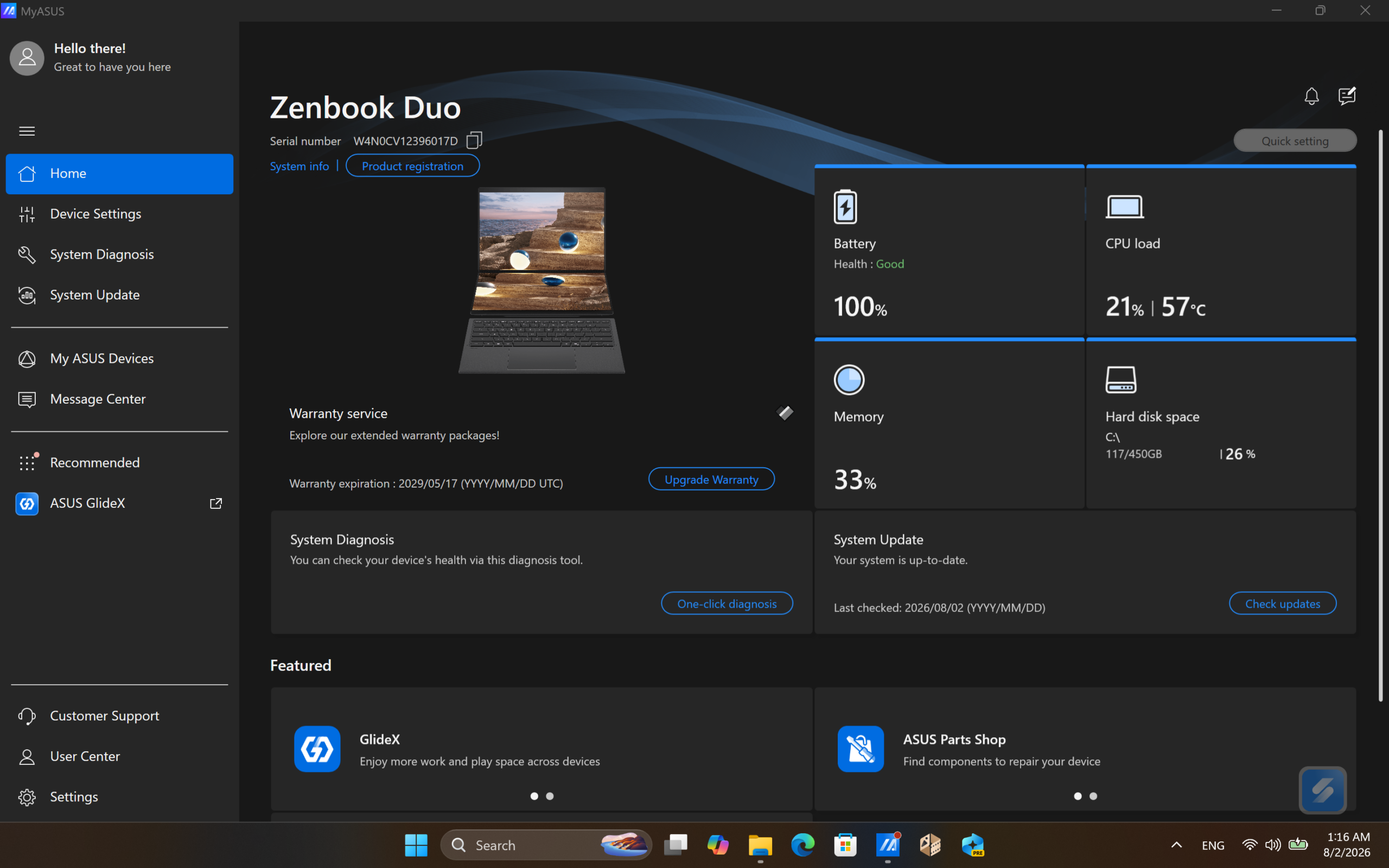
Task: Open the Recommended section
Action: coord(119,463)
